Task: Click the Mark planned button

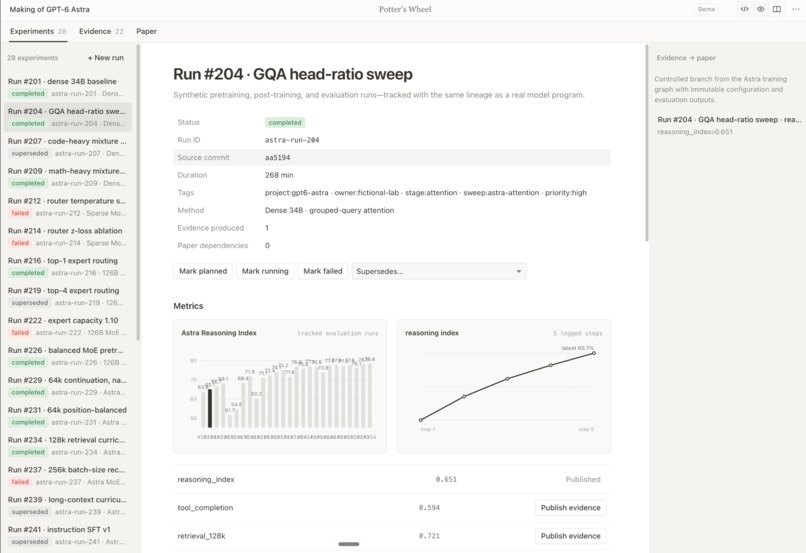Action: (x=203, y=271)
